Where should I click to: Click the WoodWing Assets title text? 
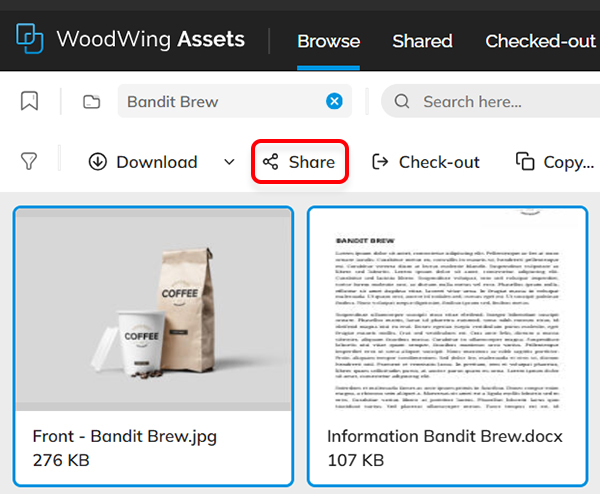(x=151, y=39)
